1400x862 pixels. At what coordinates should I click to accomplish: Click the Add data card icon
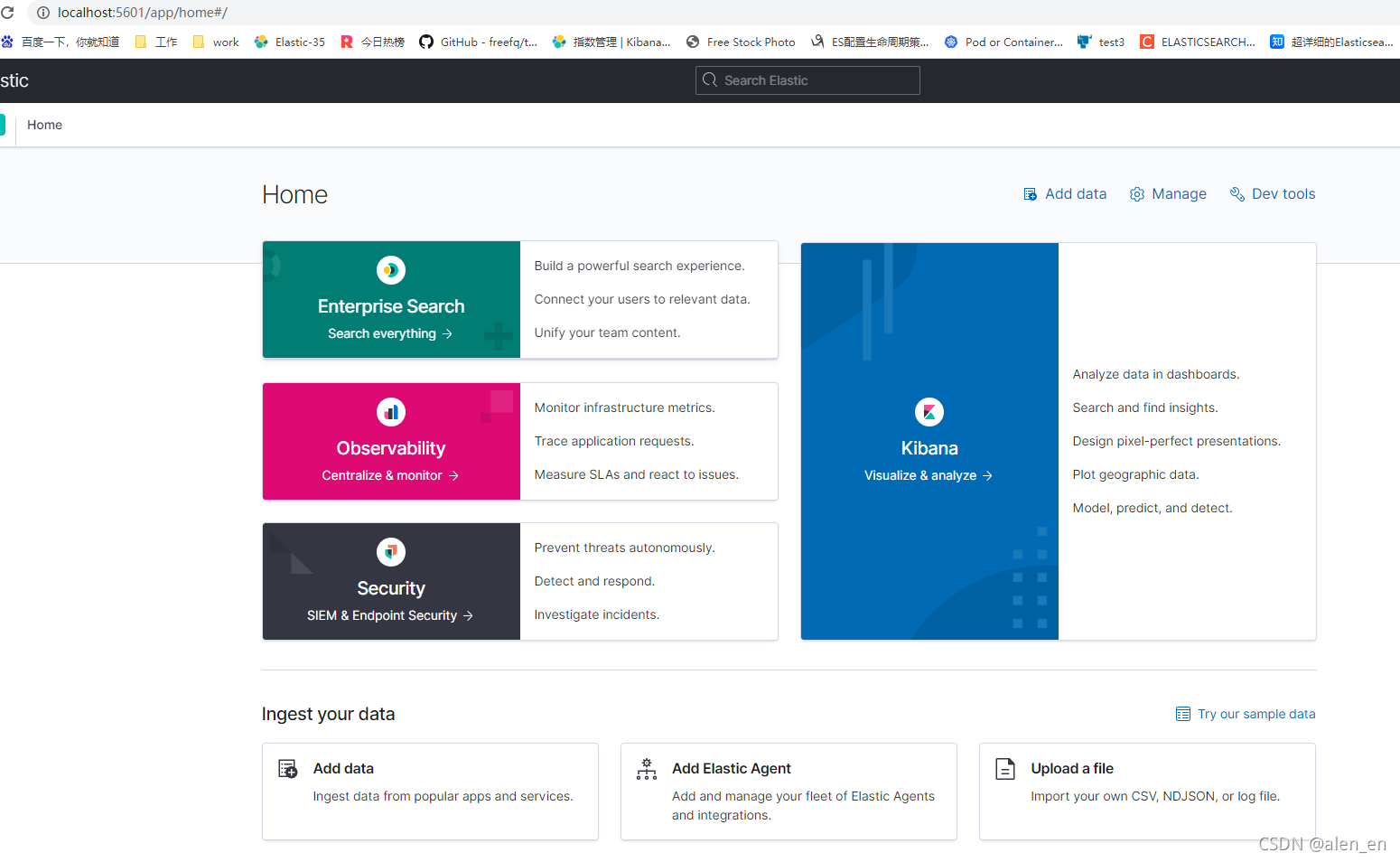point(288,769)
